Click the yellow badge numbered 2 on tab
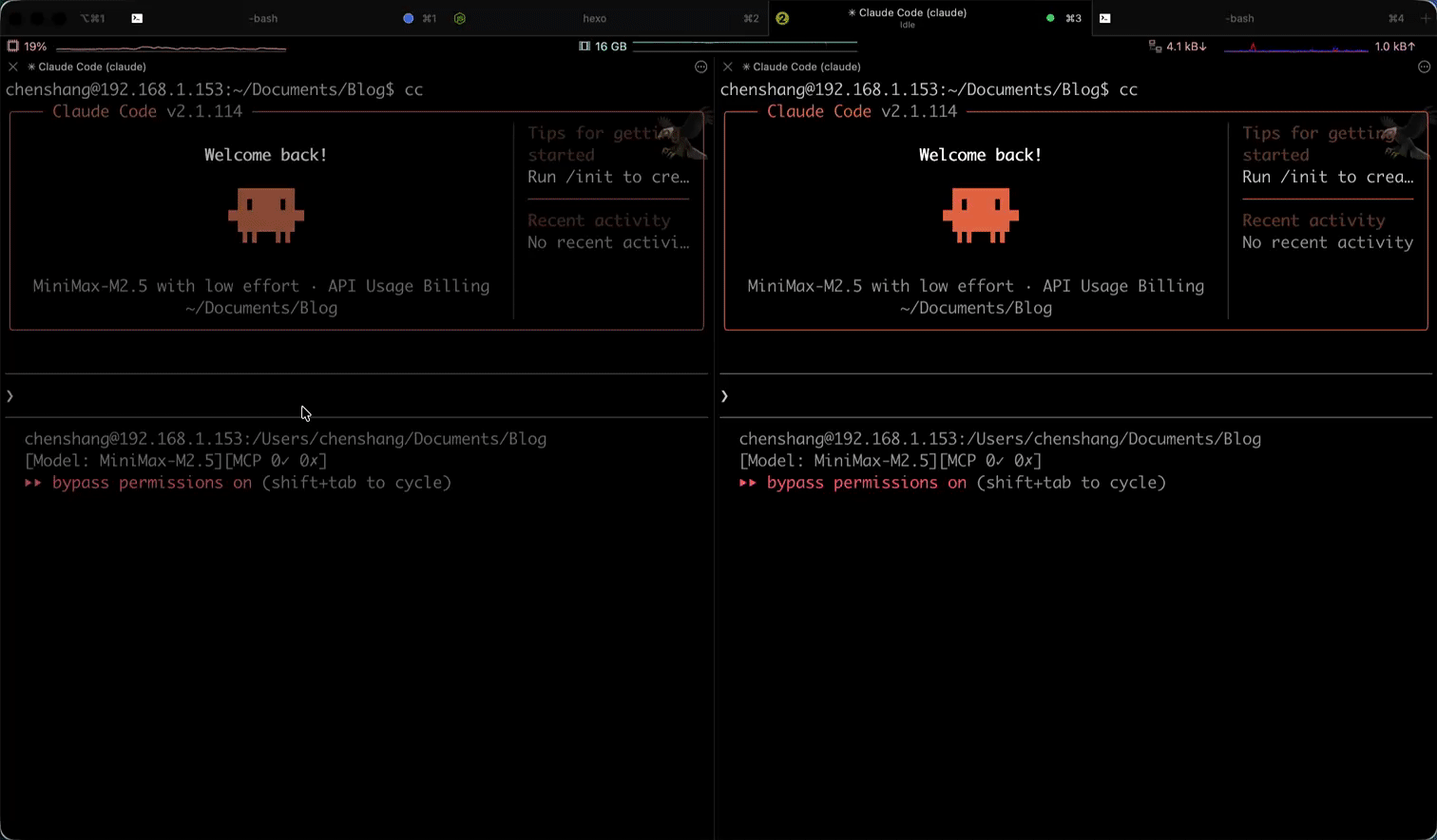The height and width of the screenshot is (840, 1437). coord(782,18)
